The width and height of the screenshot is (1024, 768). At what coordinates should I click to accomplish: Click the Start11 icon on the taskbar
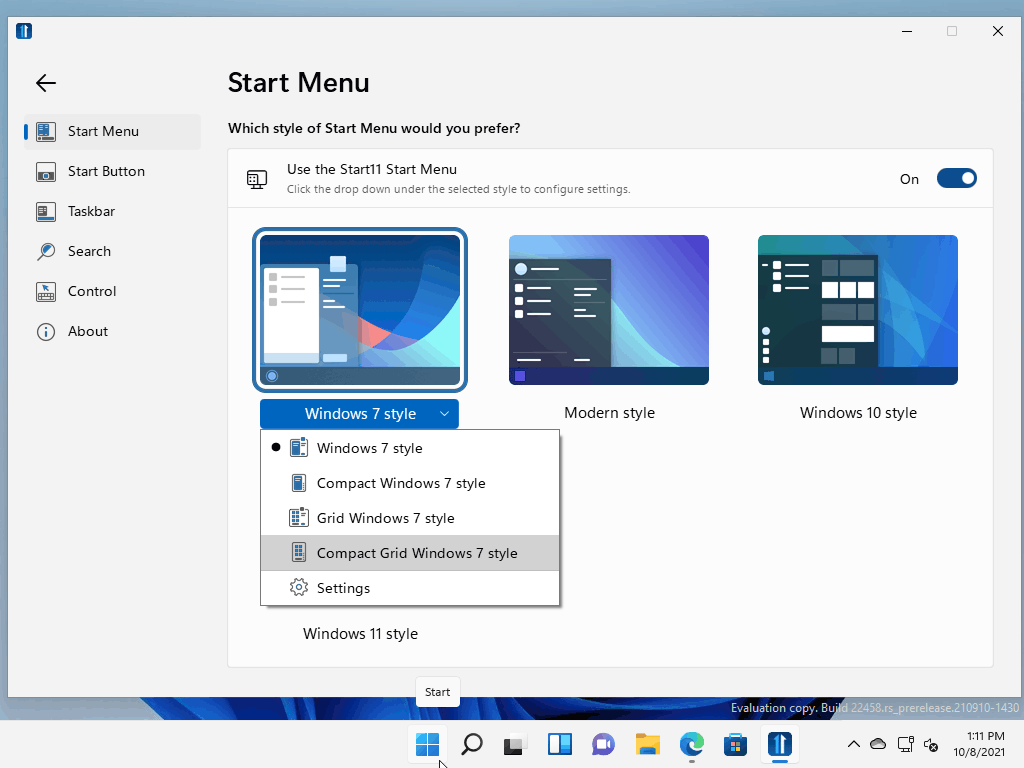[779, 745]
